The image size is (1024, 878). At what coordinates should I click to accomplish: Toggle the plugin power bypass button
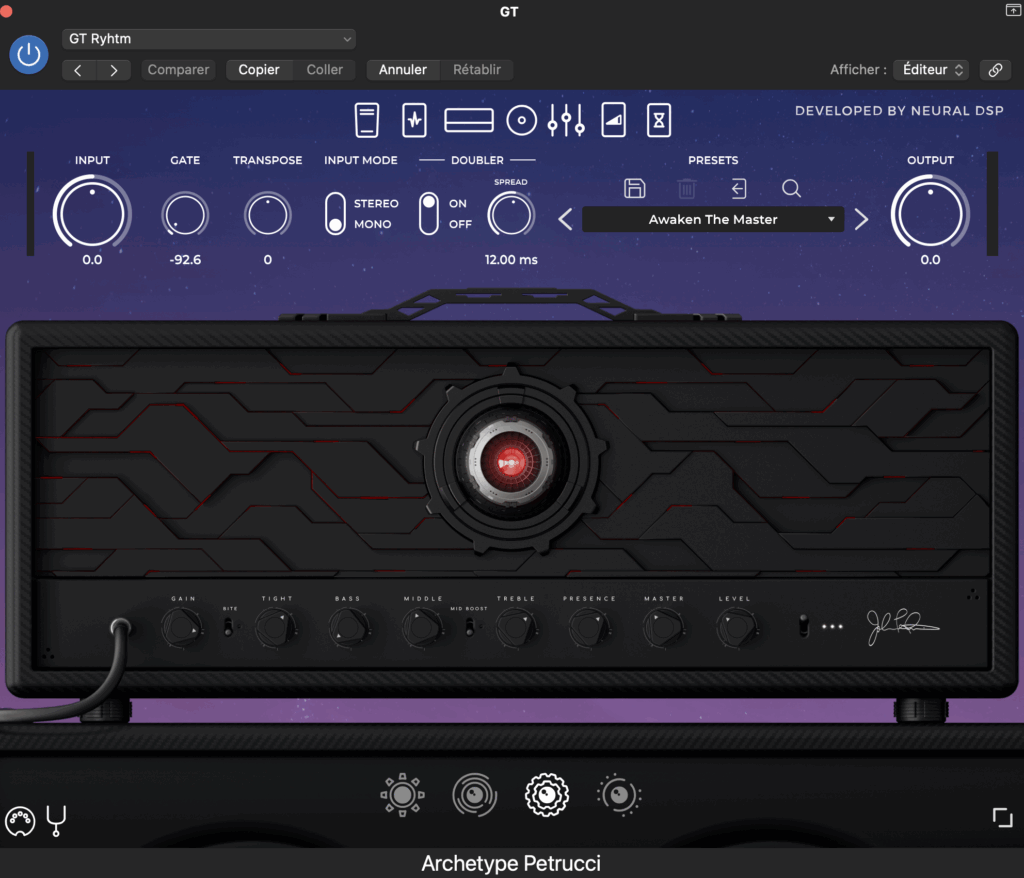[x=29, y=54]
